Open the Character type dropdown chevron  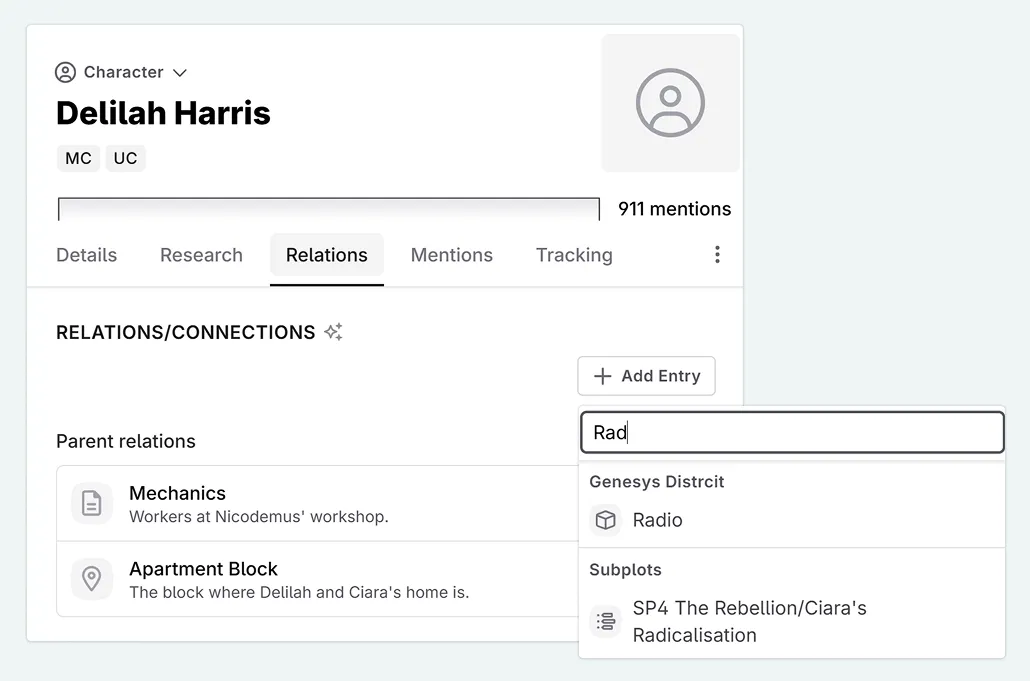[180, 73]
